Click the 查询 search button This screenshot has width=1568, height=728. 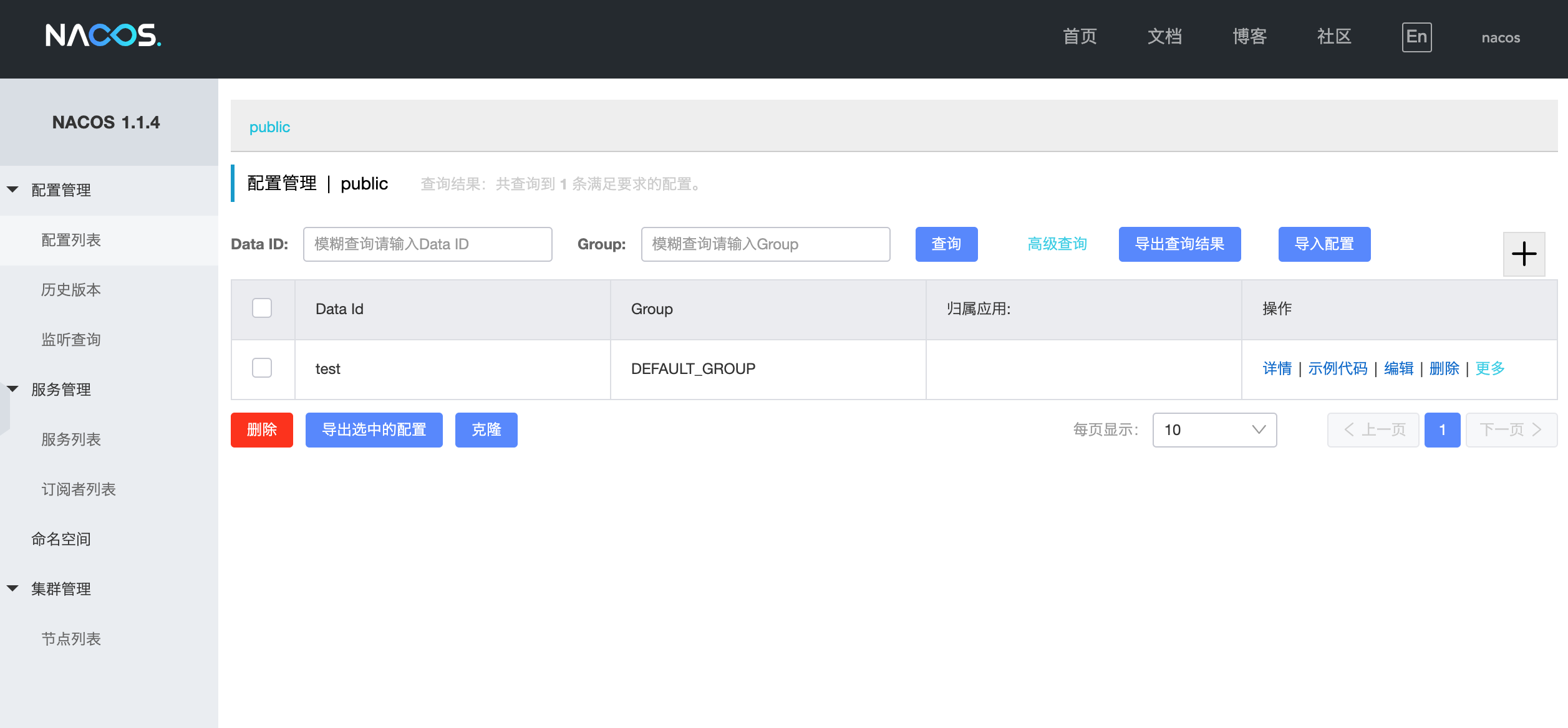[x=946, y=244]
